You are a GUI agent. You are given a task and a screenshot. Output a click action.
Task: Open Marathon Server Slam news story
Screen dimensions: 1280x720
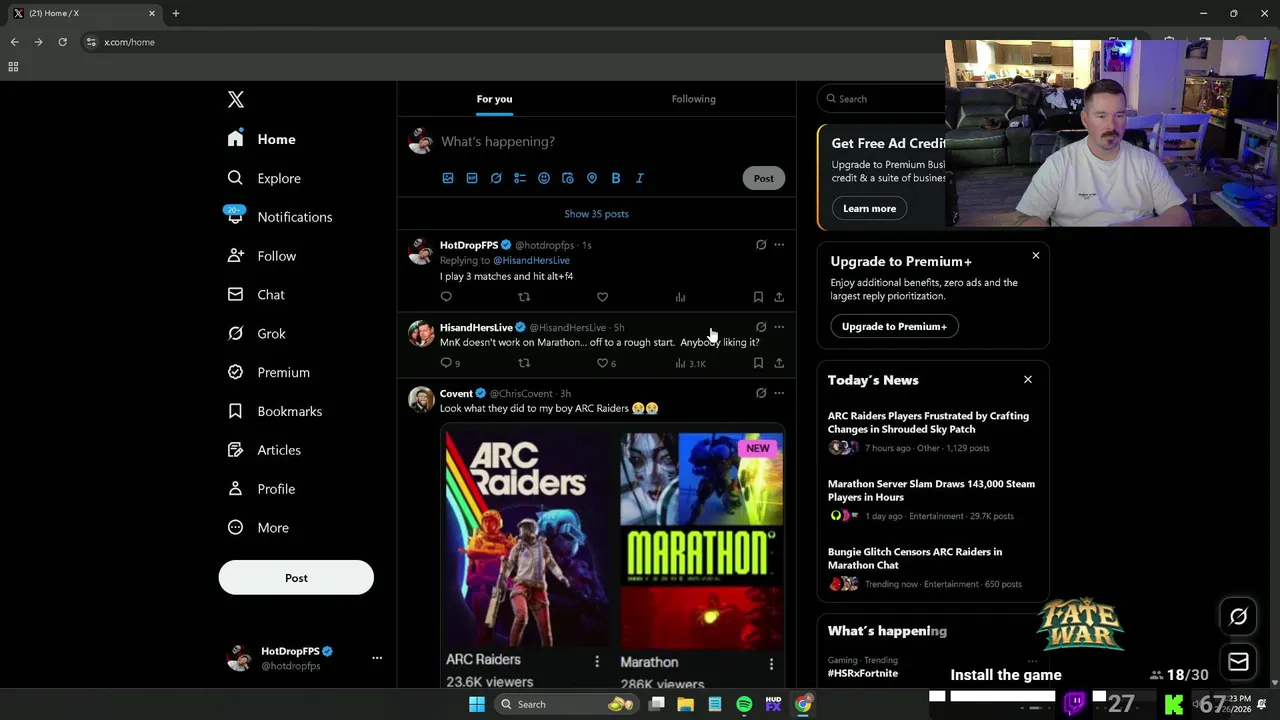click(932, 500)
